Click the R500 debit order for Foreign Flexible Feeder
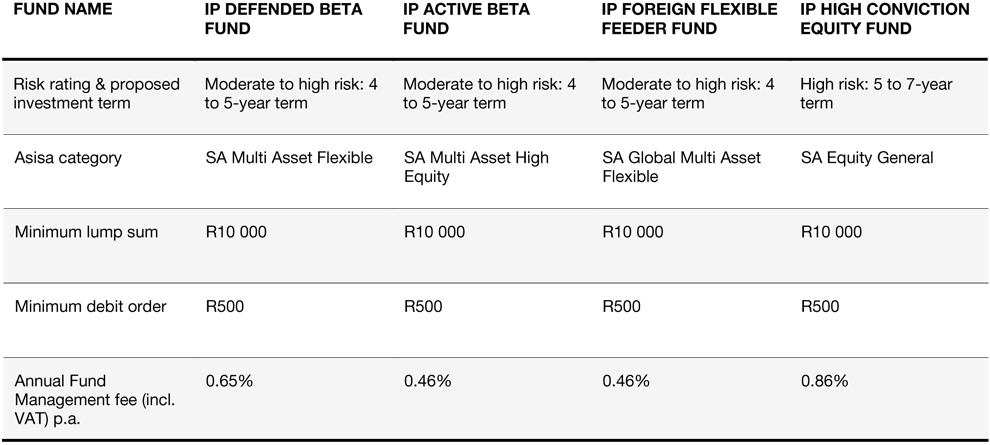This screenshot has height=445, width=990. pyautogui.click(x=621, y=307)
